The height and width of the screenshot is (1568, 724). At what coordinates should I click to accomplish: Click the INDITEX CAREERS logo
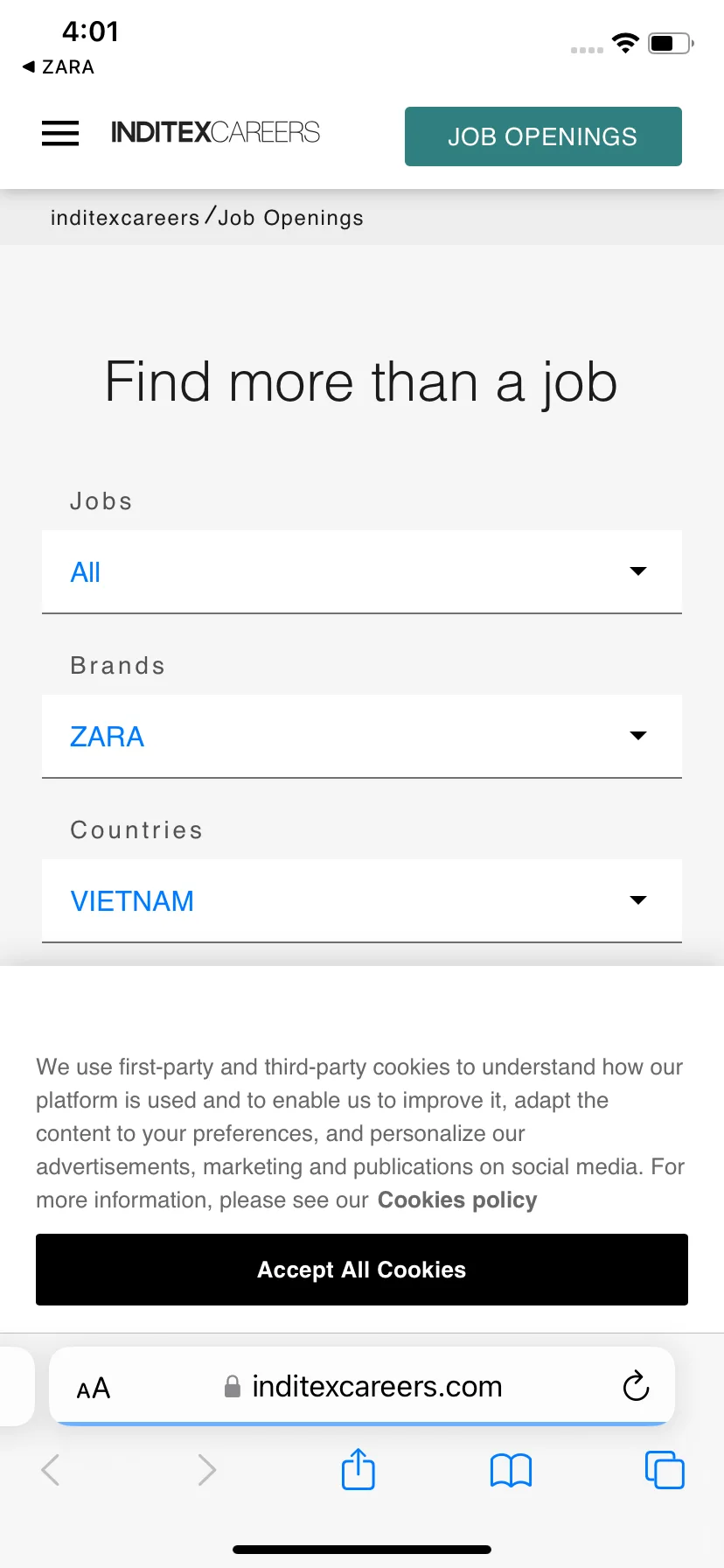click(215, 132)
